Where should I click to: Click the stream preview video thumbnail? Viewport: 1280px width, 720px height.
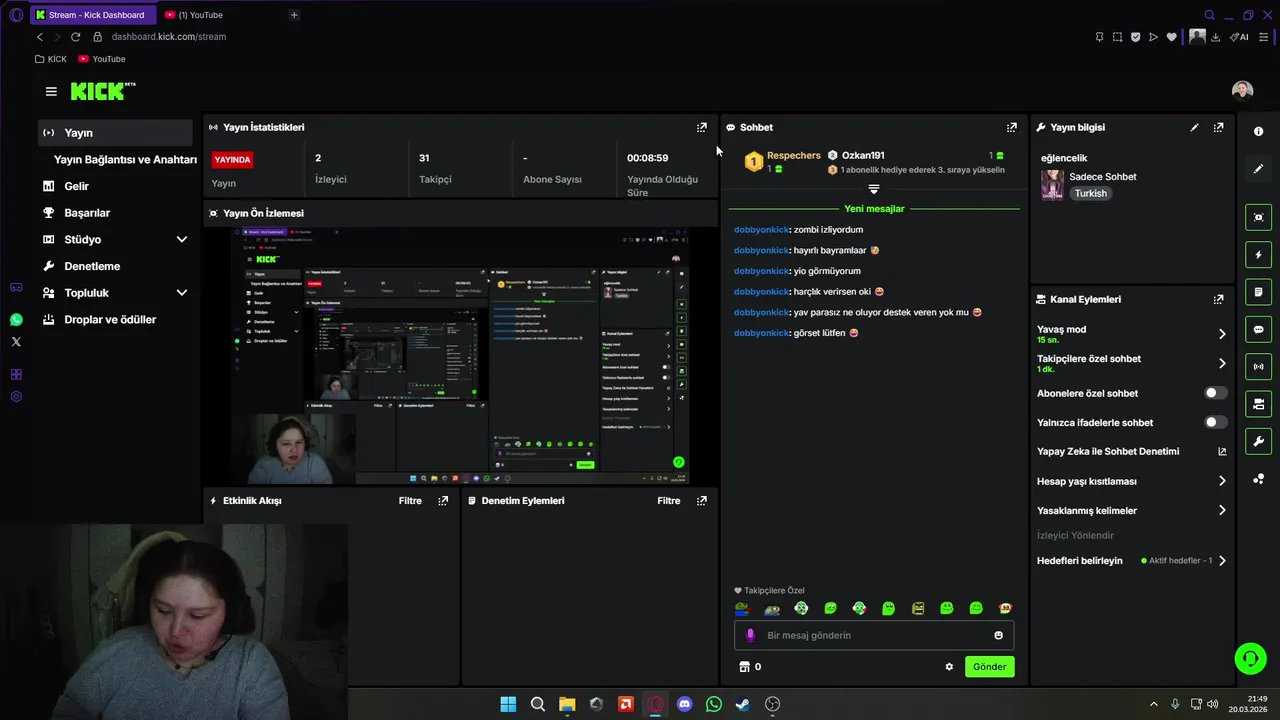click(x=460, y=356)
